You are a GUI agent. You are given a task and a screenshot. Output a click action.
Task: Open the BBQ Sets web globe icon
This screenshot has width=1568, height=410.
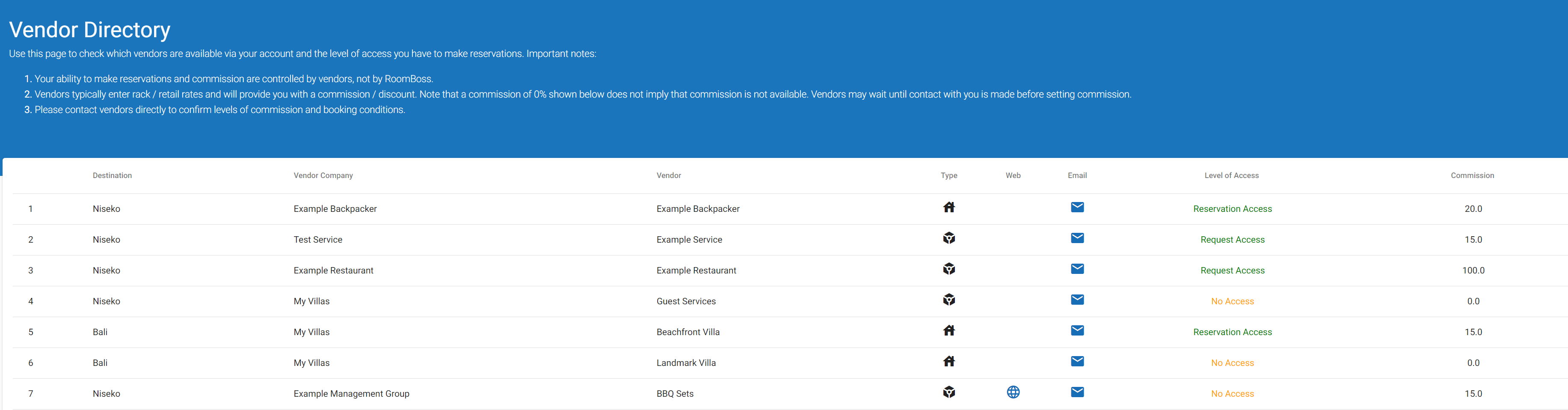coord(1013,392)
